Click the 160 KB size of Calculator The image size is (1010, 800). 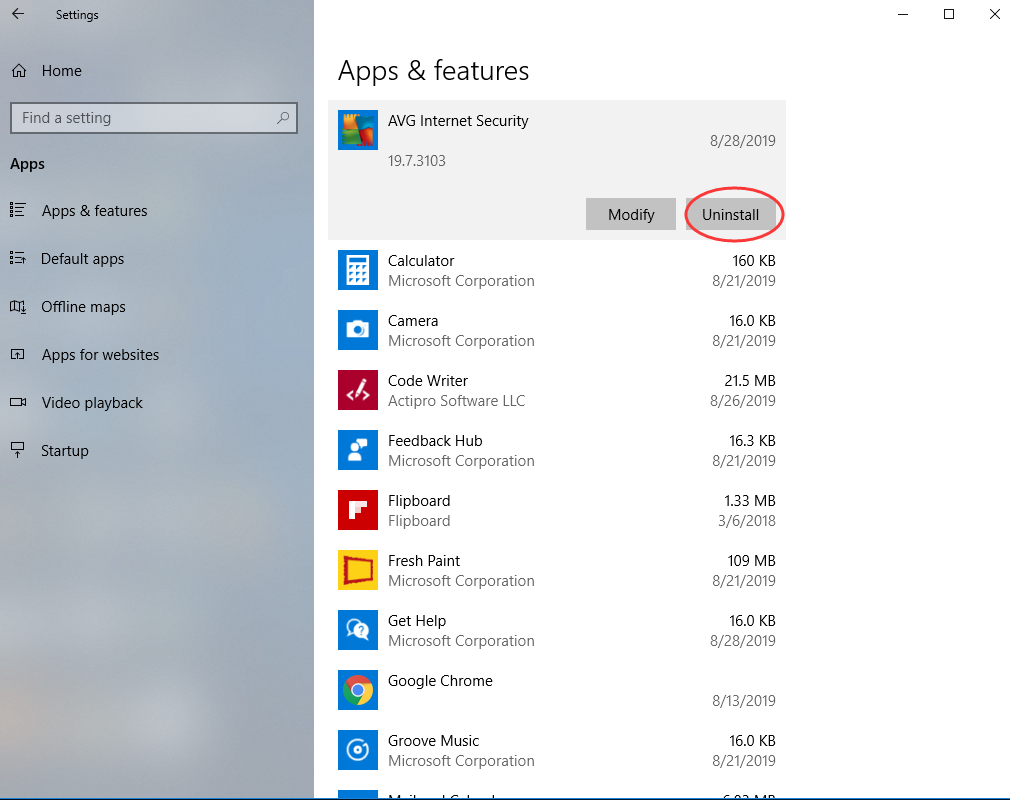(754, 261)
